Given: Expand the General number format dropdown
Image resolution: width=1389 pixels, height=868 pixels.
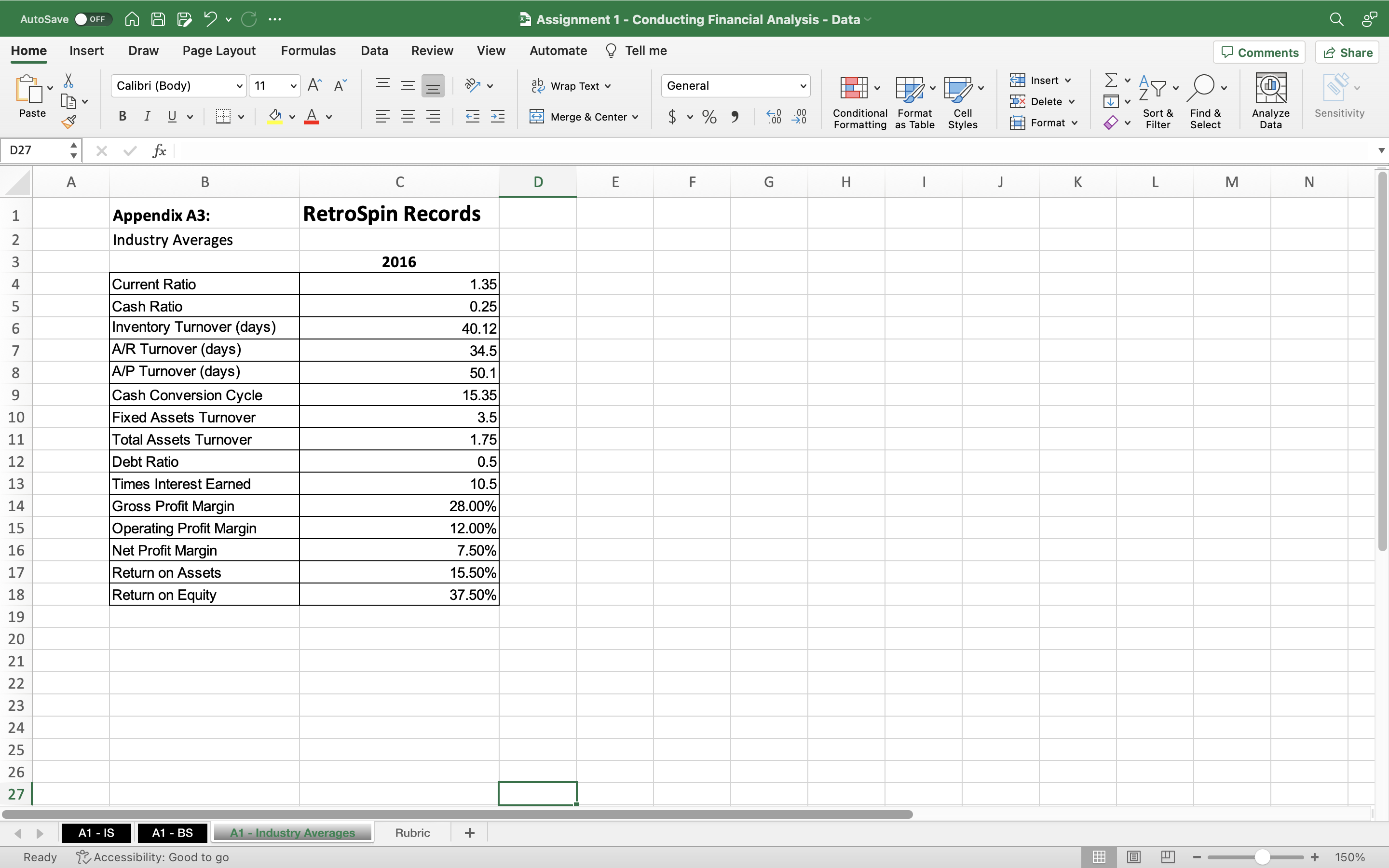Looking at the screenshot, I should click(x=803, y=86).
